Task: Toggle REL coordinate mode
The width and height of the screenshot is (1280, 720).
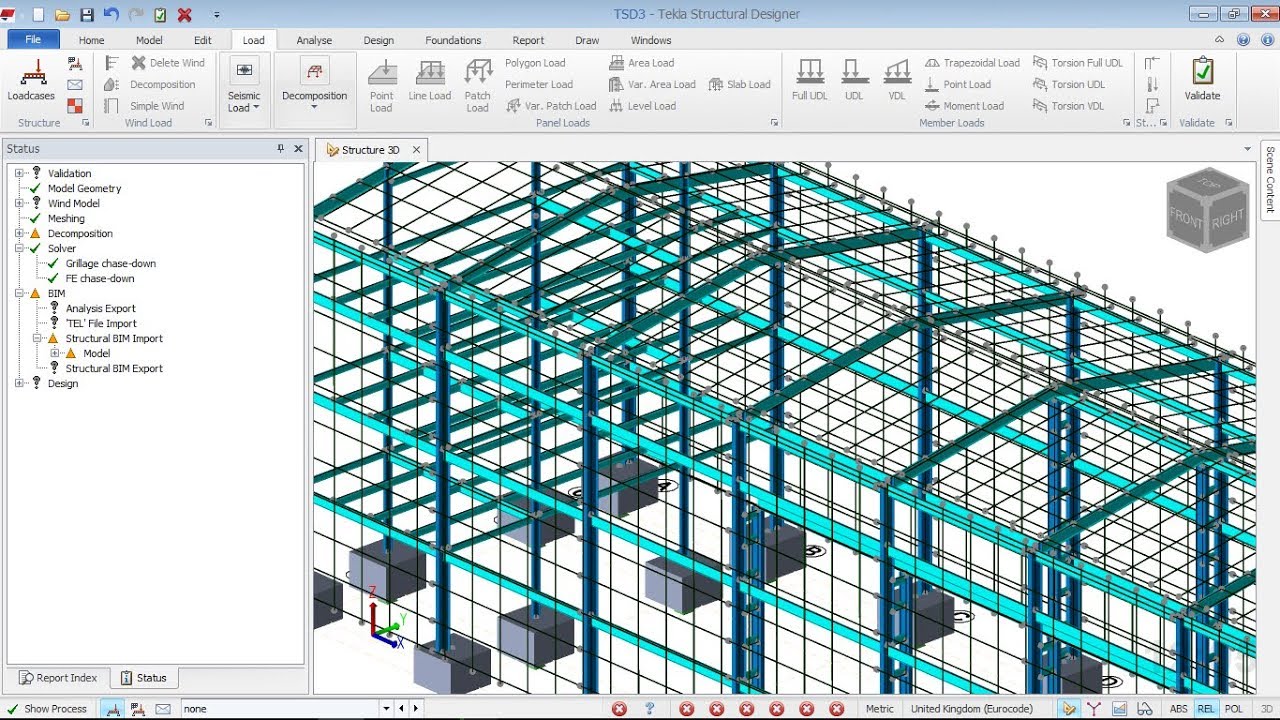Action: 1206,709
